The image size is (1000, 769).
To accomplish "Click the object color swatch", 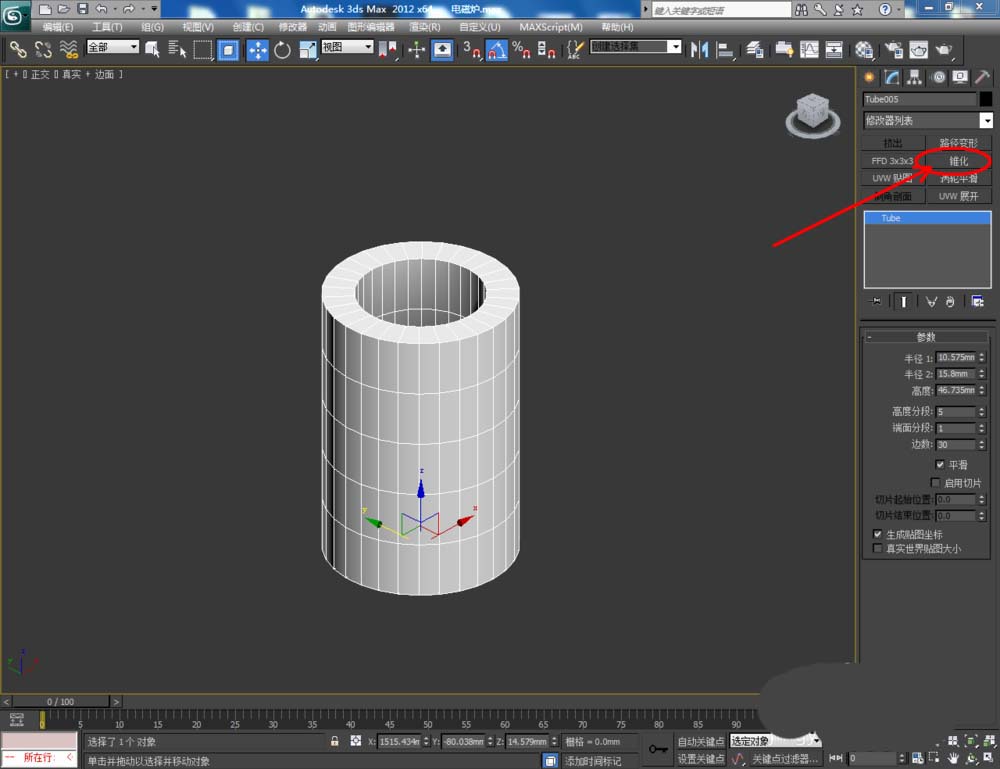I will point(986,99).
